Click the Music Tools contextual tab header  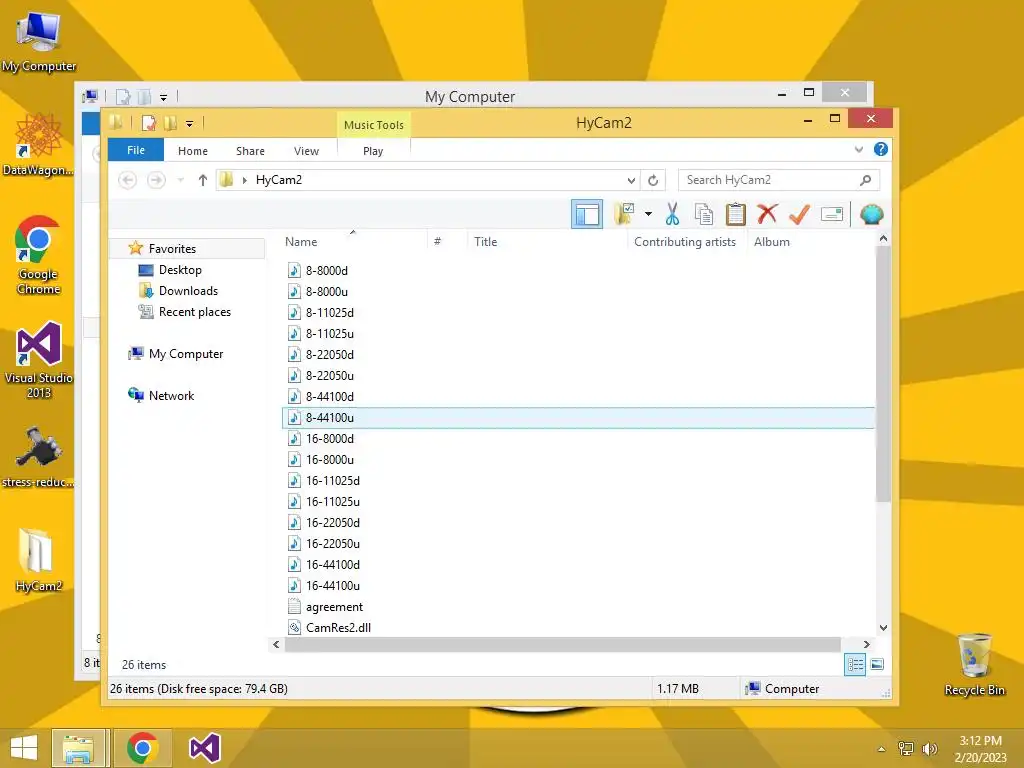[x=374, y=125]
